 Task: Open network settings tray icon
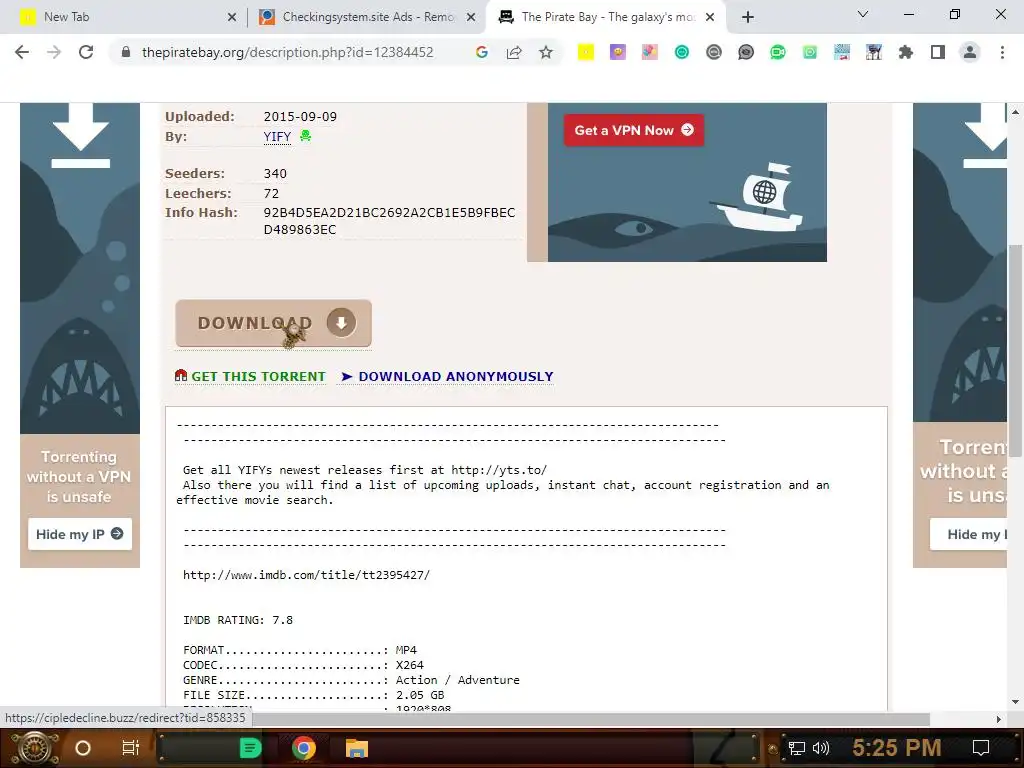[x=796, y=748]
